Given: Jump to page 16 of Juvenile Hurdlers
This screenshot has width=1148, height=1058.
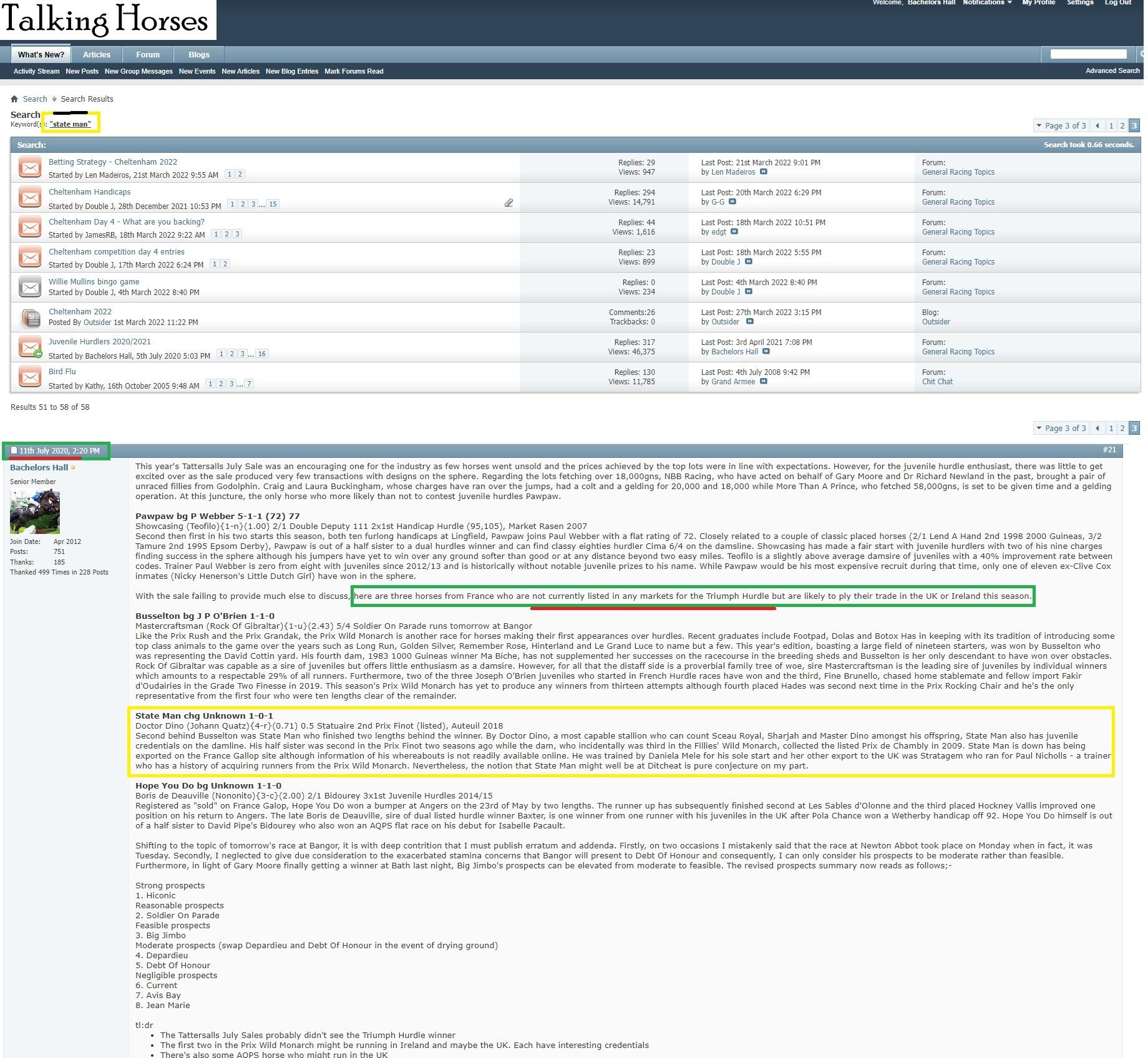Looking at the screenshot, I should (x=262, y=354).
